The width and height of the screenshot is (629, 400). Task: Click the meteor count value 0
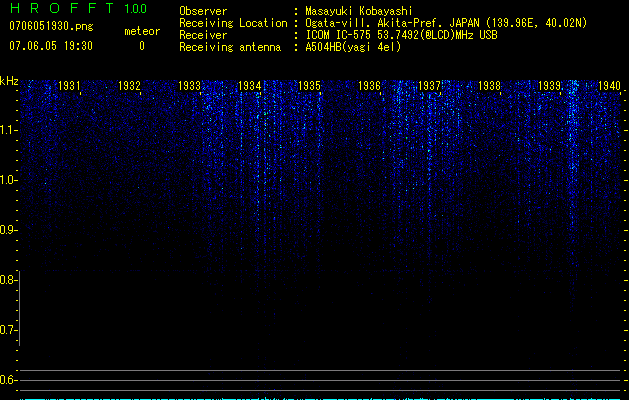142,46
